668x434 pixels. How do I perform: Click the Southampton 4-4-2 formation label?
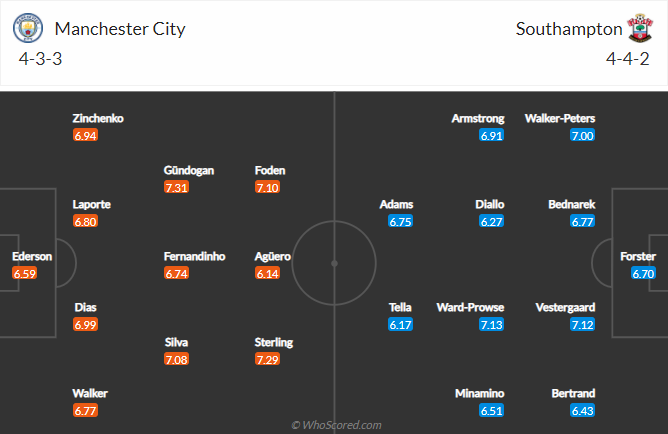point(630,58)
